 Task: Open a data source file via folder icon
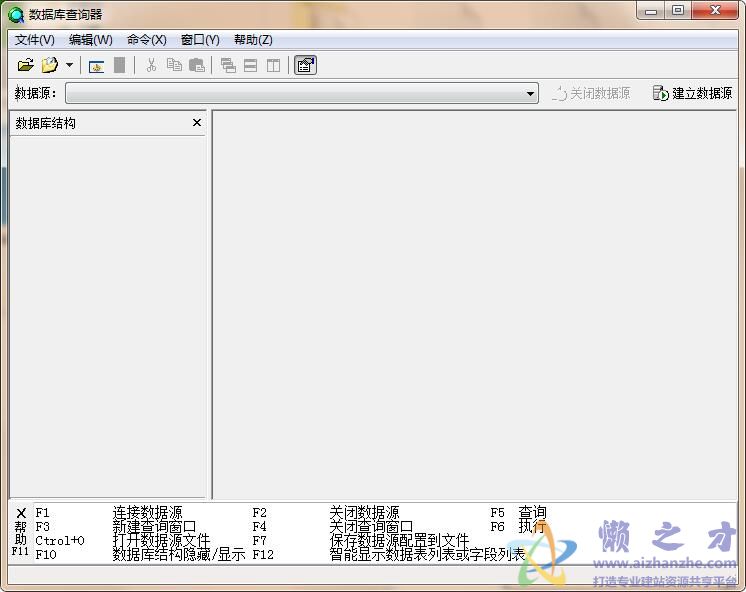coord(26,65)
